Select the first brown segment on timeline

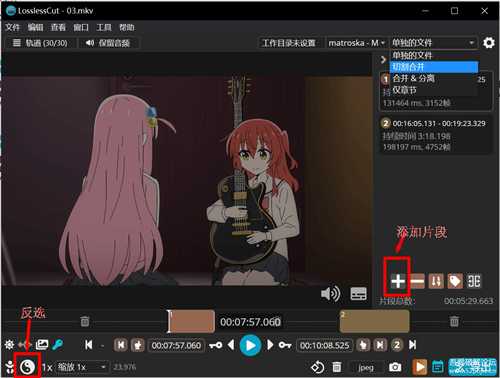[x=191, y=321]
